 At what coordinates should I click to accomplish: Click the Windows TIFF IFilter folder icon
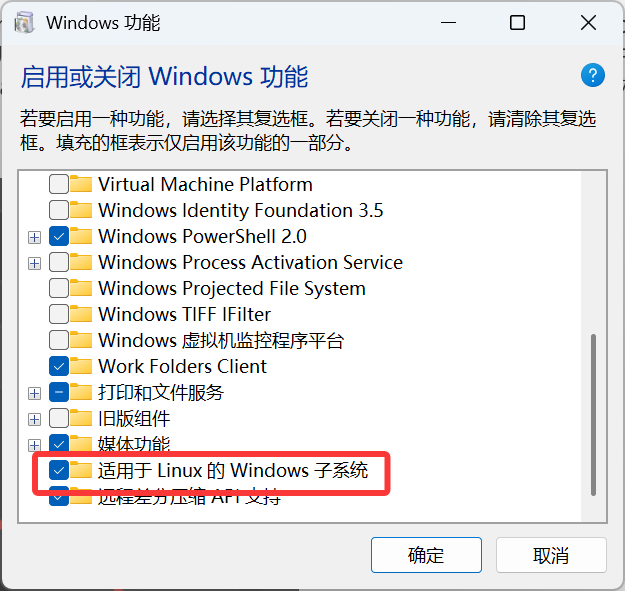(x=81, y=314)
